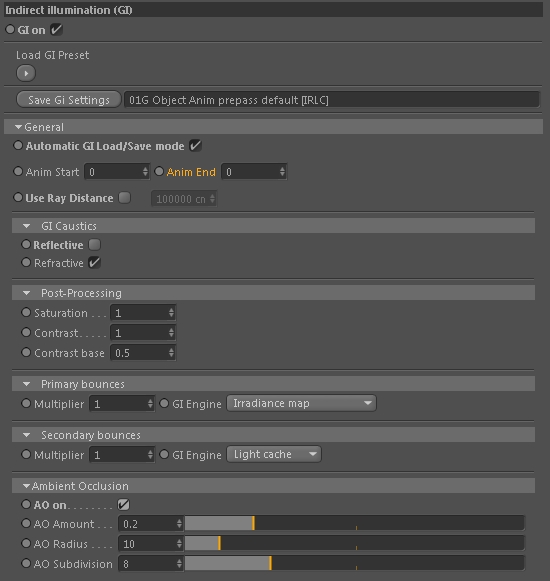550x581 pixels.
Task: Click the keyframe circle beside GI on
Action: [x=10, y=29]
